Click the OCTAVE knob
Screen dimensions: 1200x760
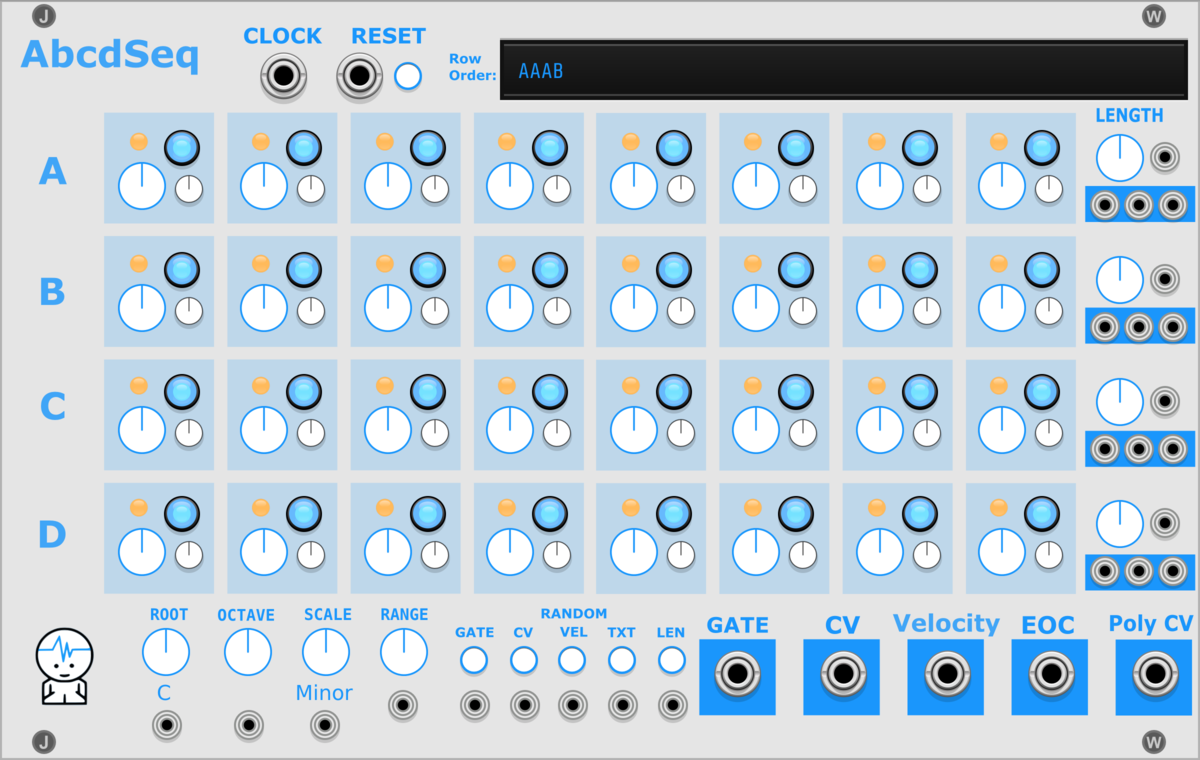247,653
